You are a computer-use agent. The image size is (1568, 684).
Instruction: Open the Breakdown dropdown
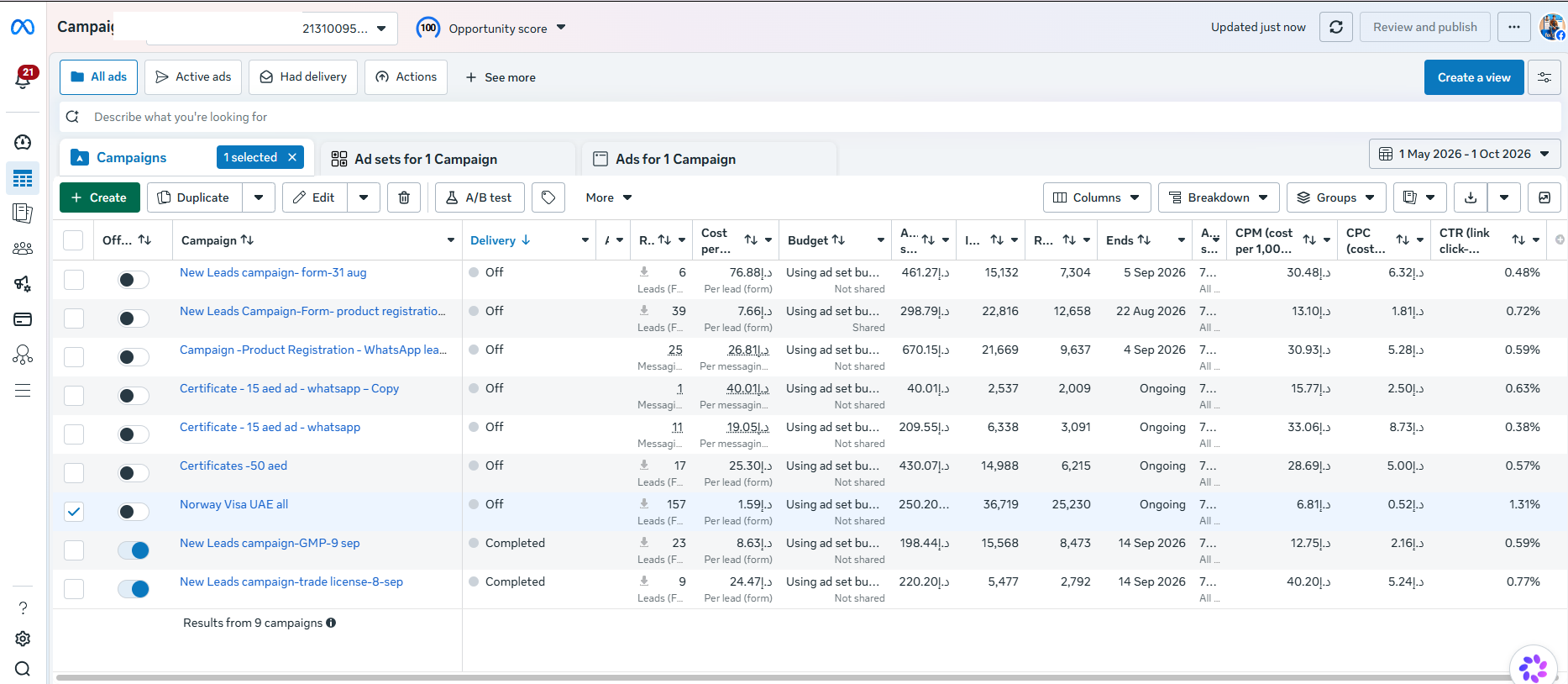(x=1219, y=197)
